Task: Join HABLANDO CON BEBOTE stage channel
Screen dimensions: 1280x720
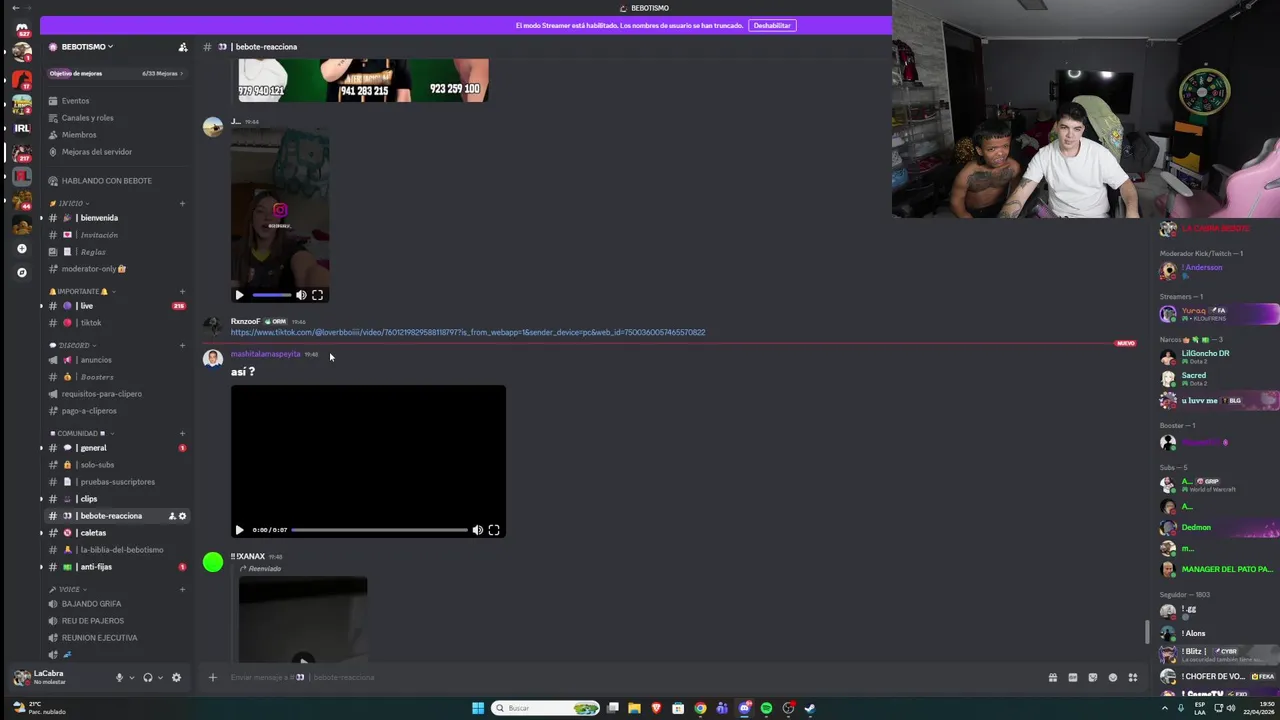Action: pyautogui.click(x=106, y=181)
